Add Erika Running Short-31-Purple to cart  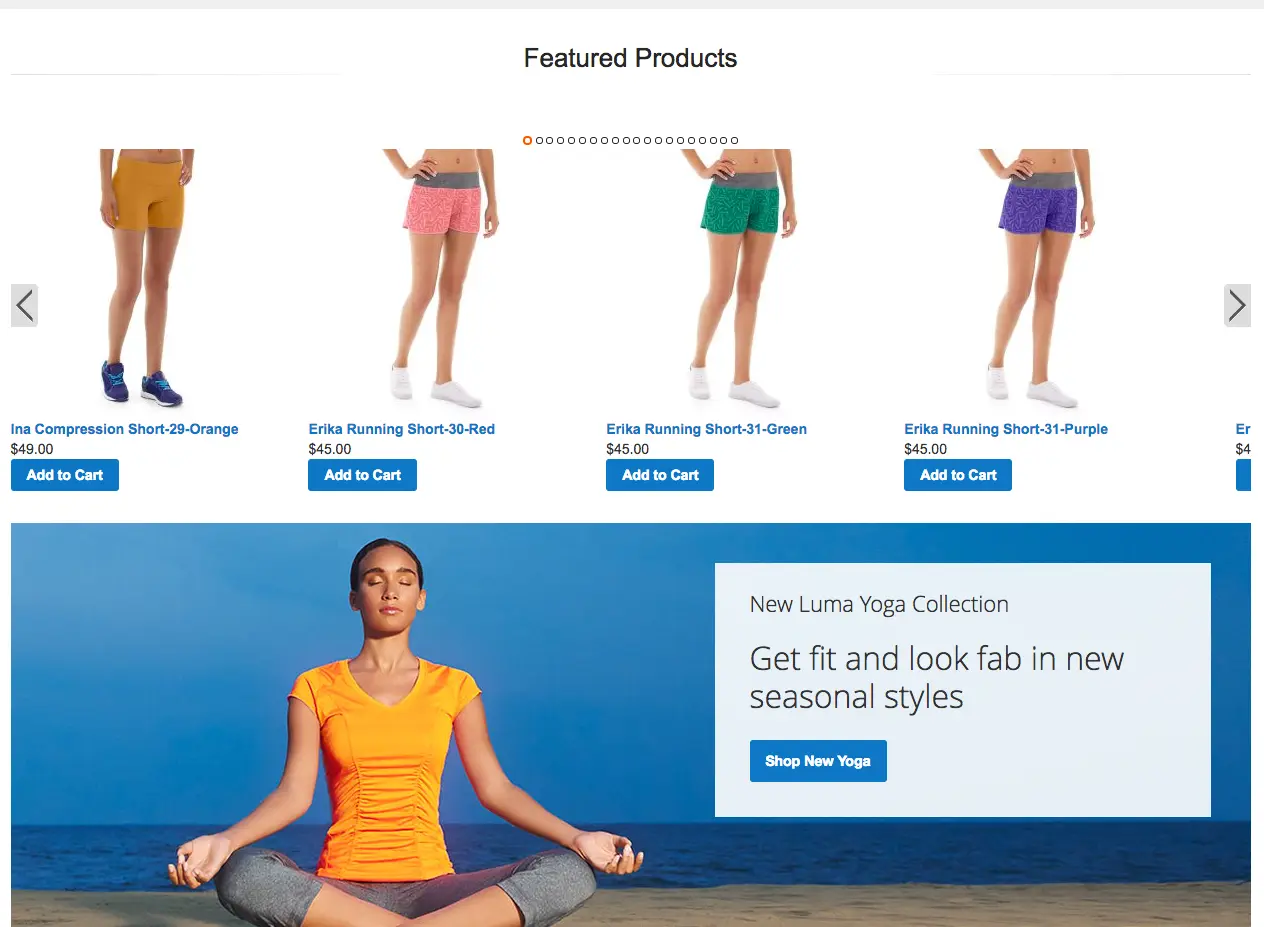tap(958, 475)
